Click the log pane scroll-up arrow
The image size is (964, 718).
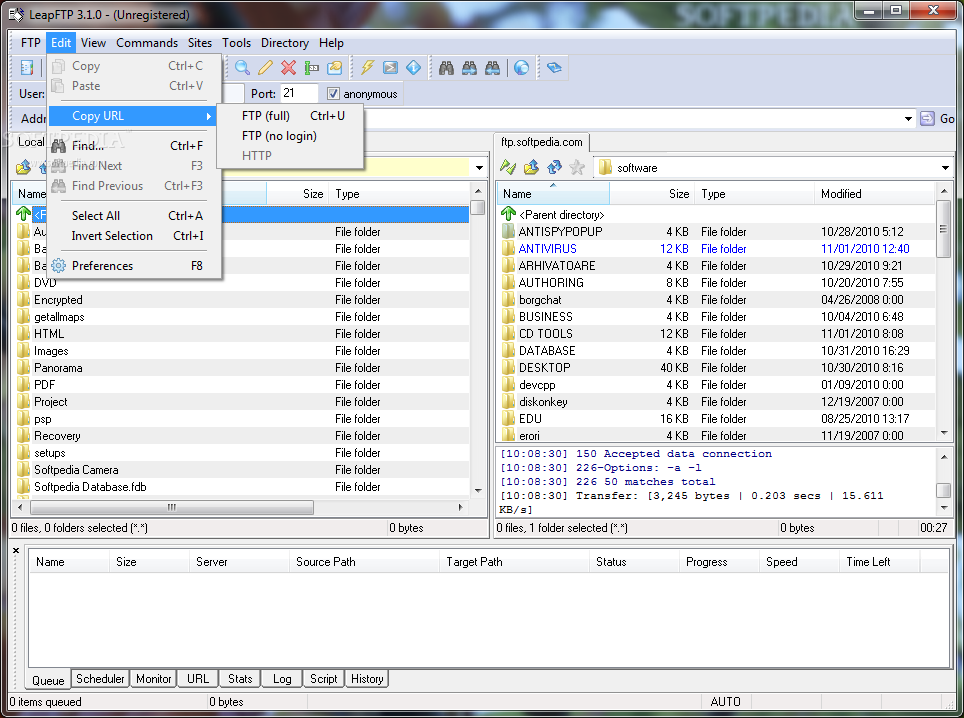(944, 457)
